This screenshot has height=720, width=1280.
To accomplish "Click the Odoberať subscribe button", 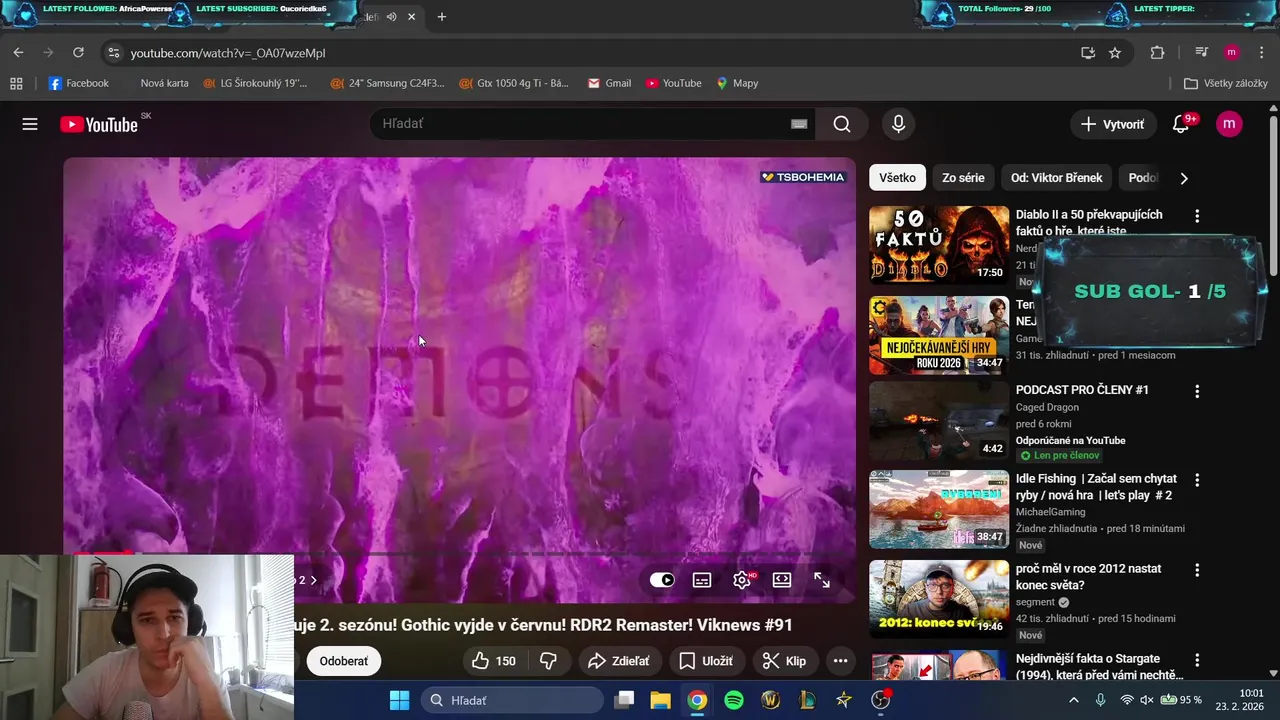I will (343, 661).
